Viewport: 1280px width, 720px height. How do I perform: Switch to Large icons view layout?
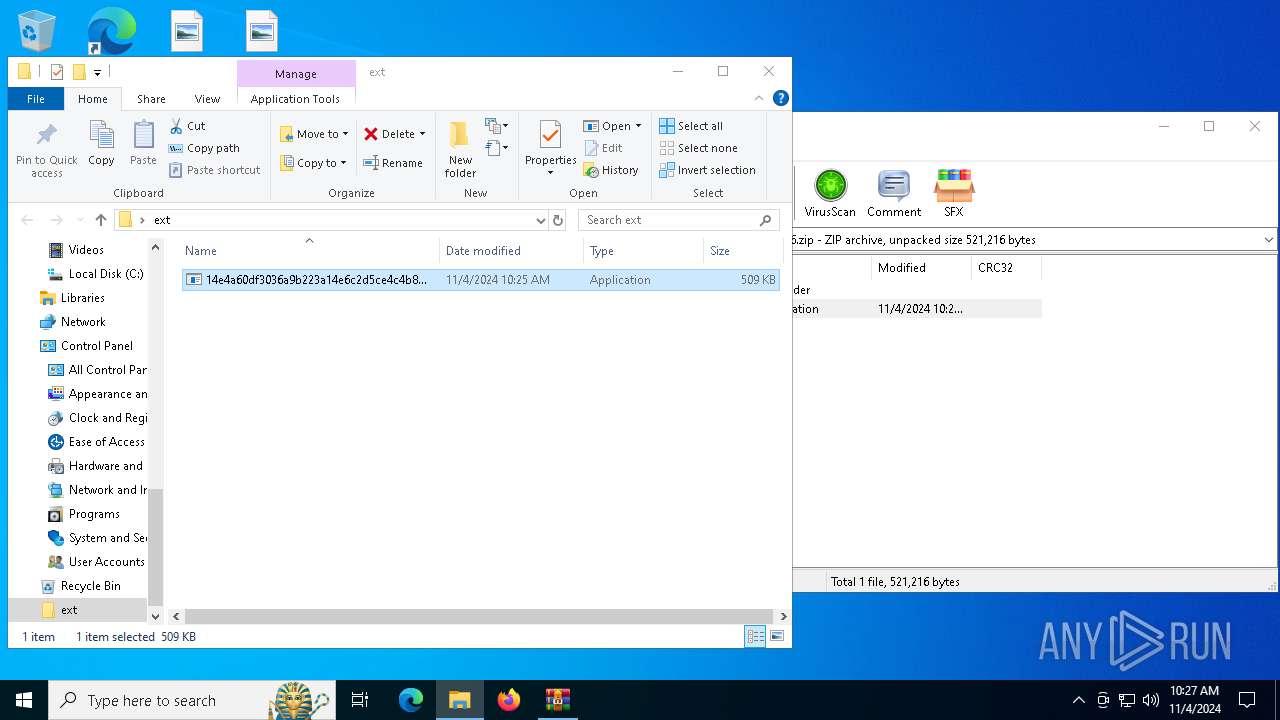pyautogui.click(x=777, y=636)
